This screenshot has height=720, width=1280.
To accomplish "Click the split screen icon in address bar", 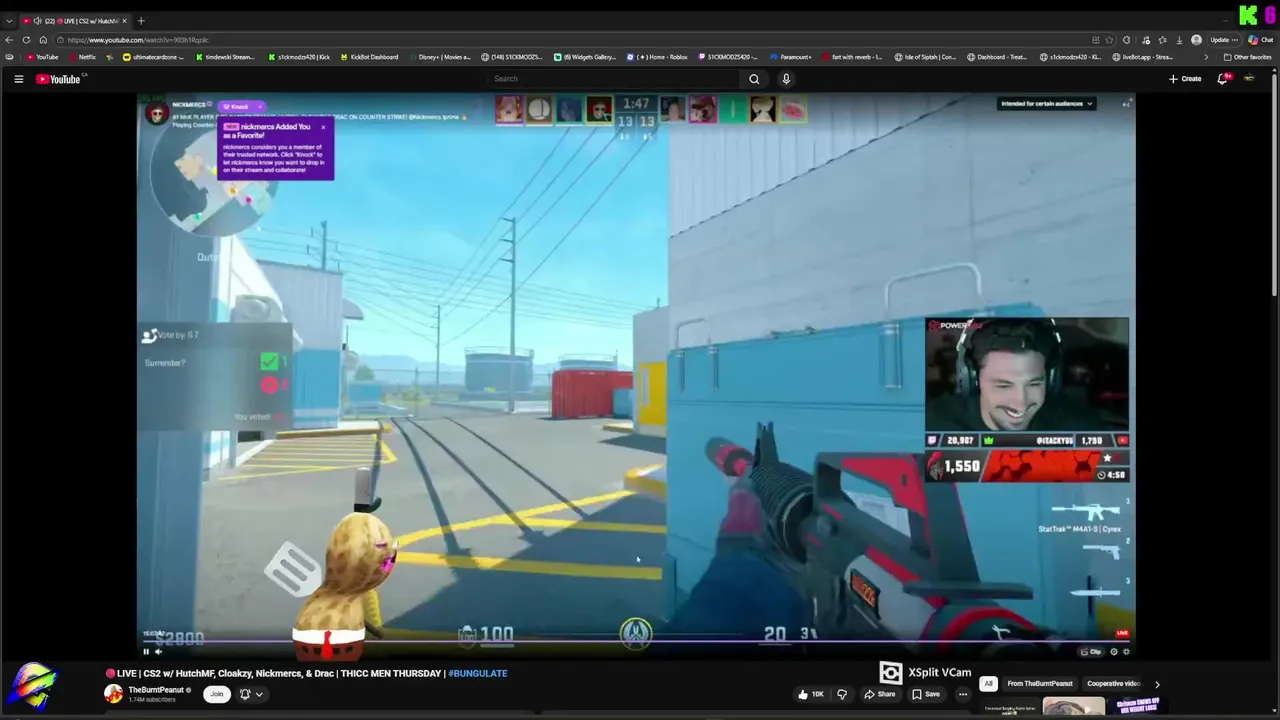I will click(1095, 40).
